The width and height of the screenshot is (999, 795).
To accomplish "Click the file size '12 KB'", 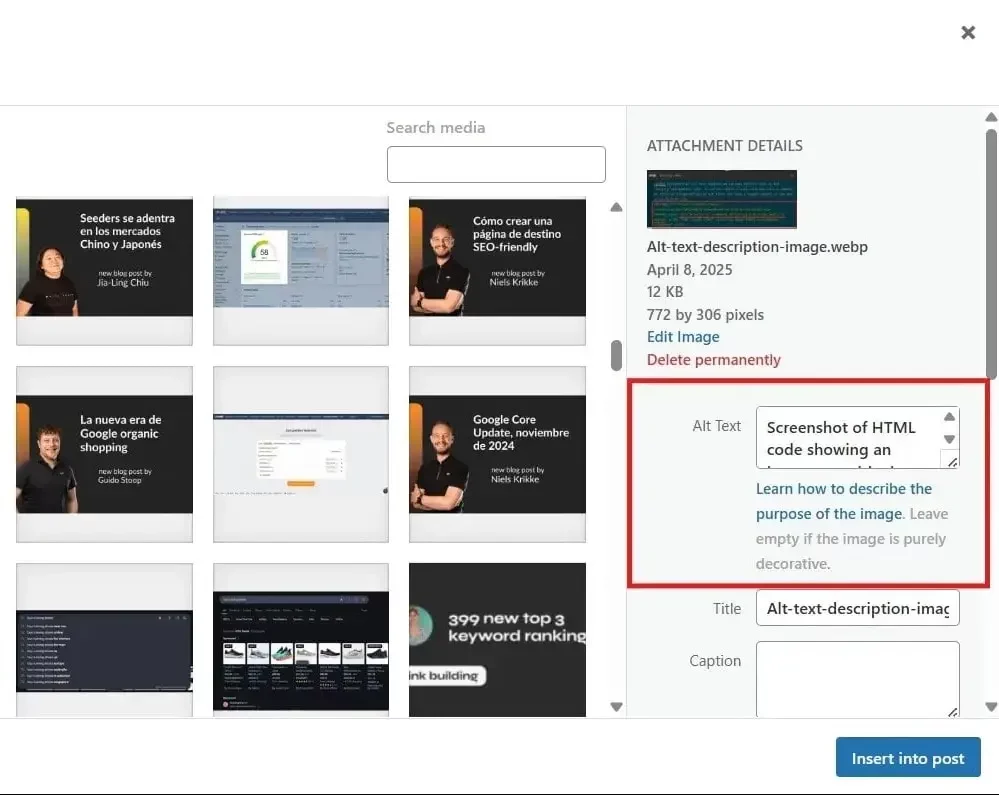I will click(x=665, y=292).
